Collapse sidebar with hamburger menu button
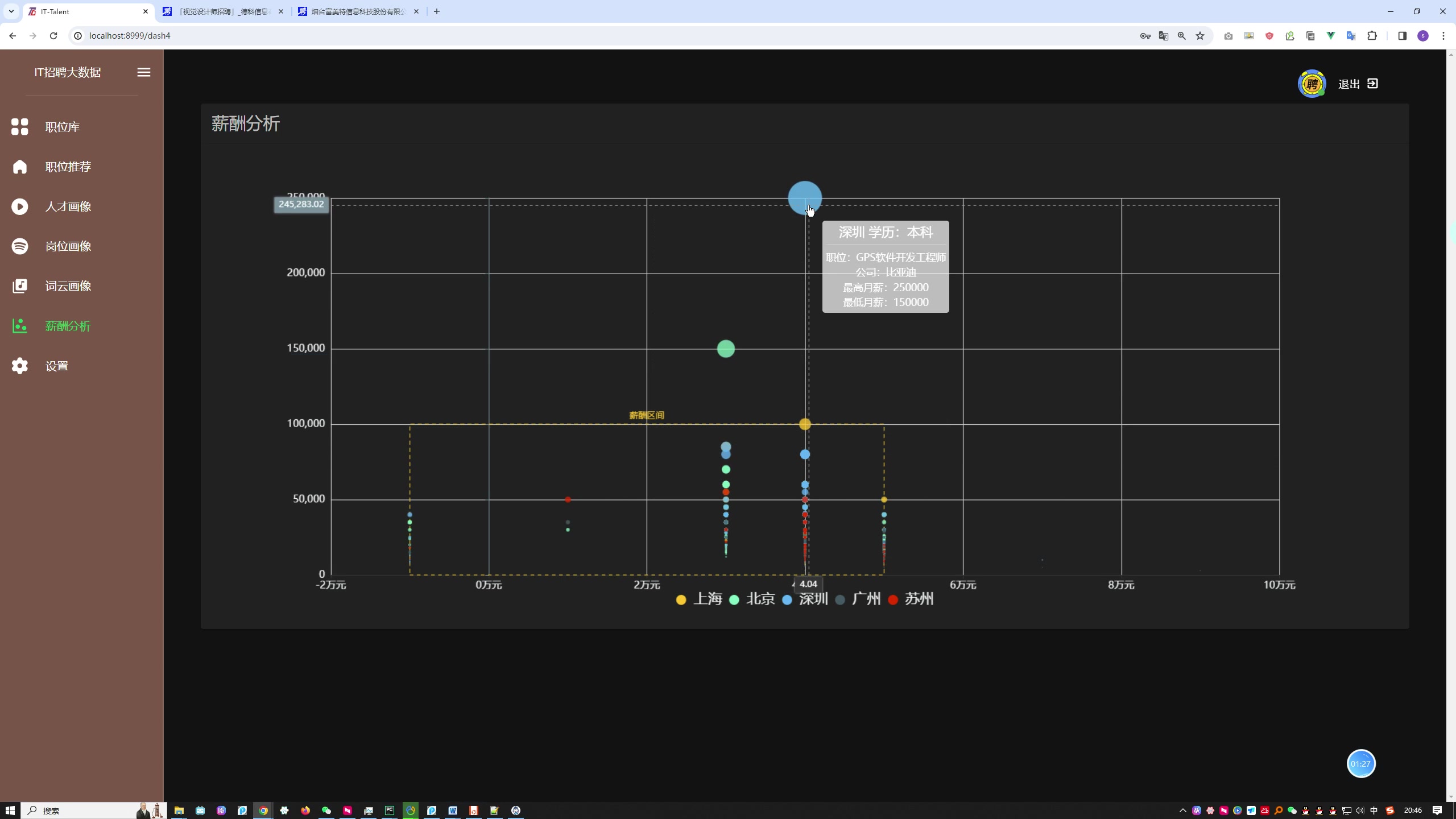Screen dimensions: 1456x819 pyautogui.click(x=144, y=72)
